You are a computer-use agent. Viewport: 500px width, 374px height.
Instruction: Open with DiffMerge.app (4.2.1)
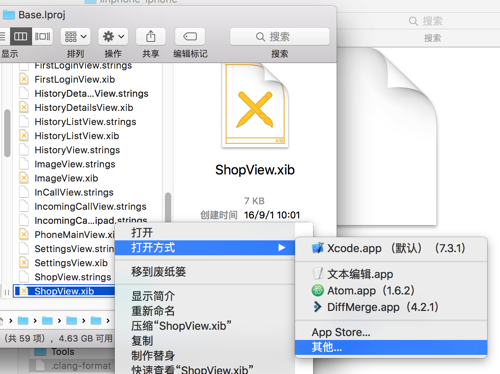coord(391,307)
